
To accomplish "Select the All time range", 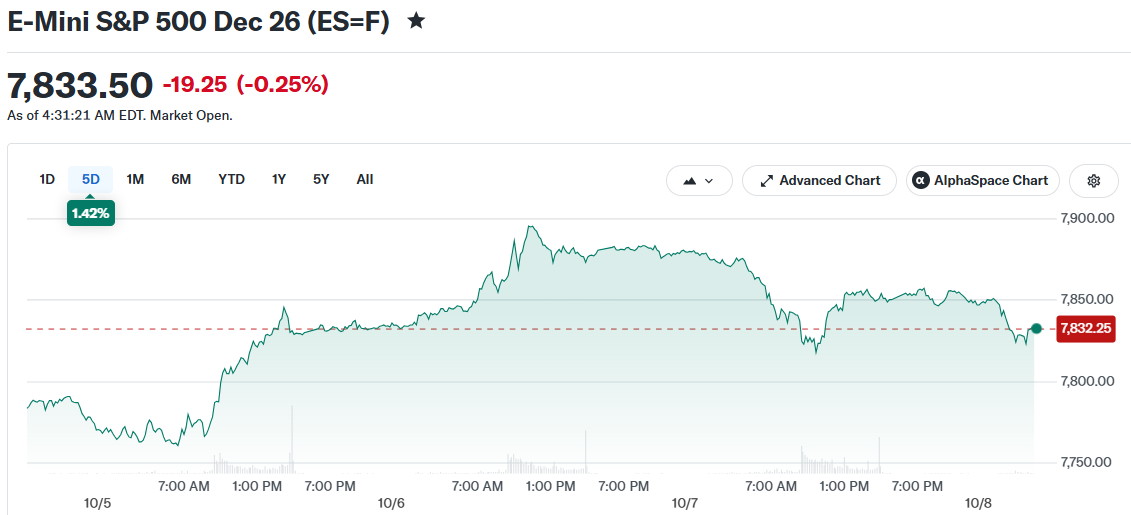I will (365, 180).
